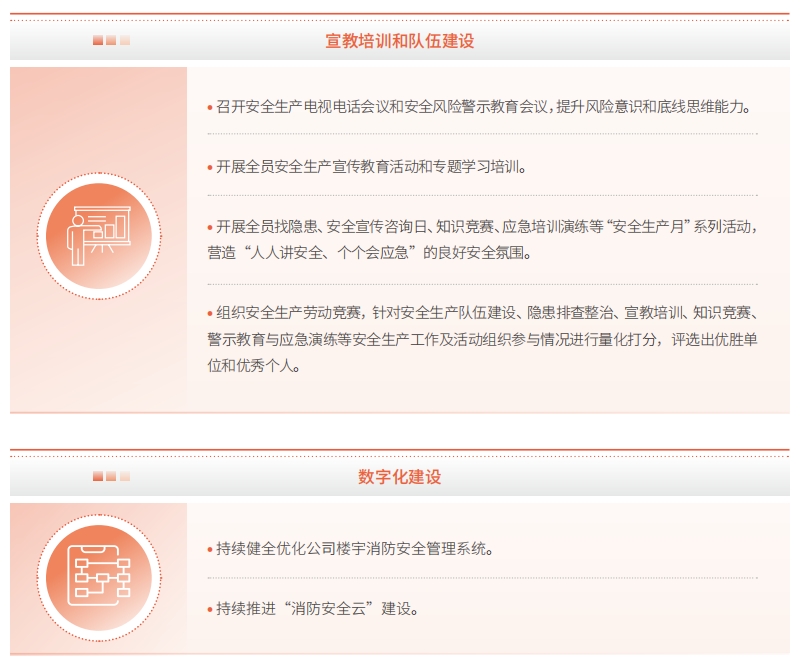This screenshot has height=665, width=800.
Task: Click the quoted phrase "消防安全云"
Action: [x=326, y=608]
